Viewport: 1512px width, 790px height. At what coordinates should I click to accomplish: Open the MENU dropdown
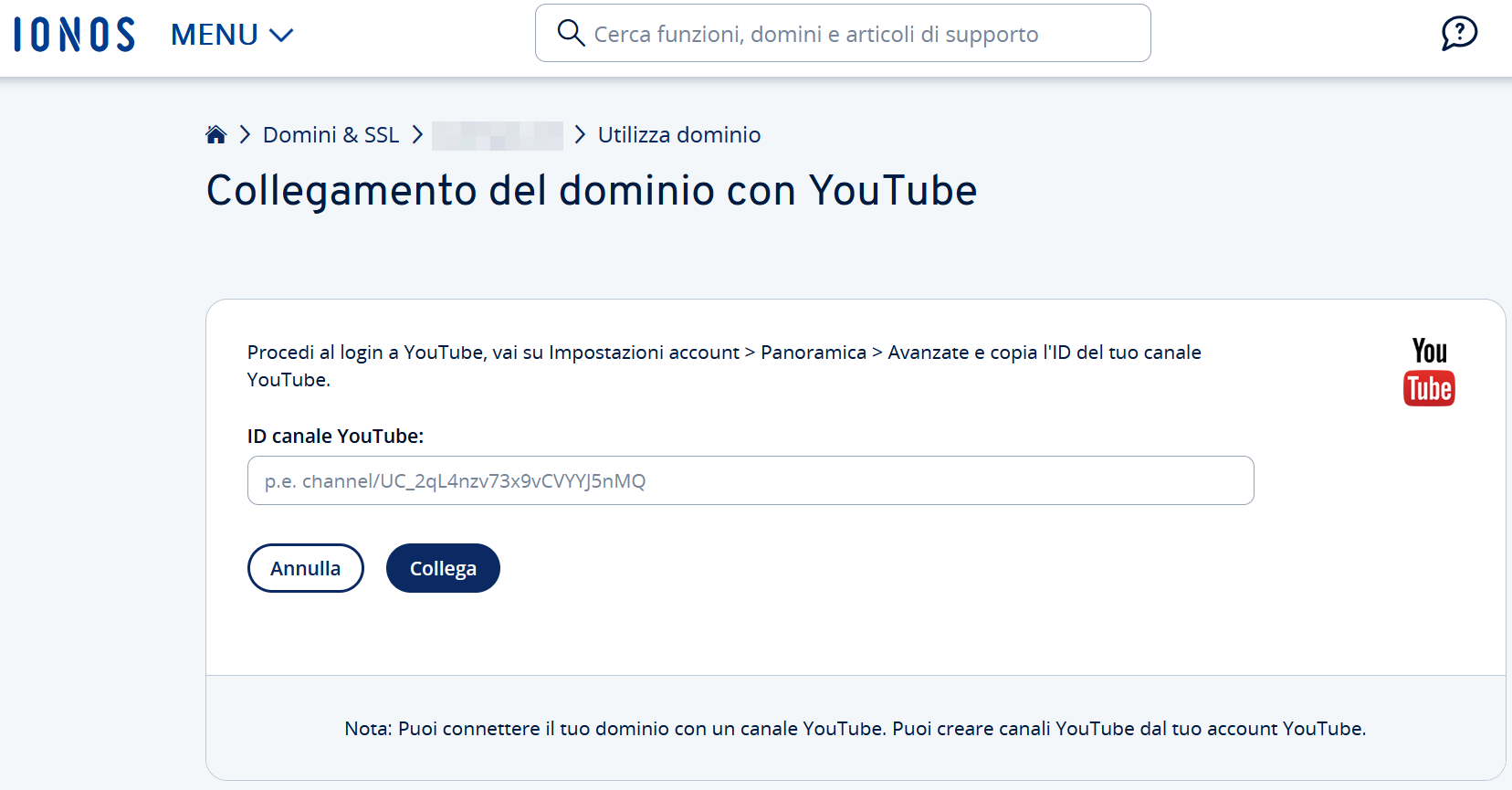tap(232, 35)
